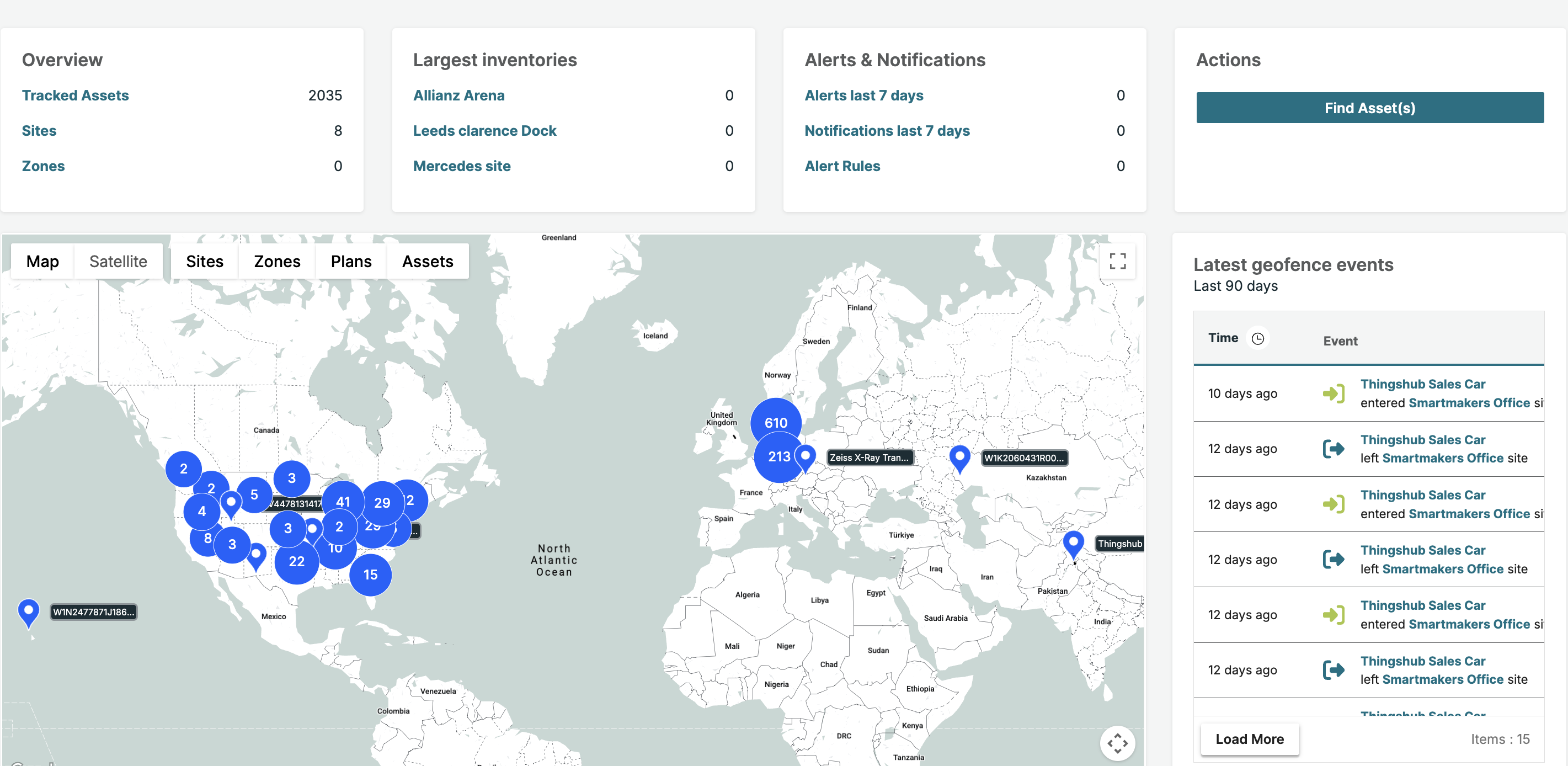Toggle Assets layer on the map
The image size is (1568, 766).
click(427, 261)
